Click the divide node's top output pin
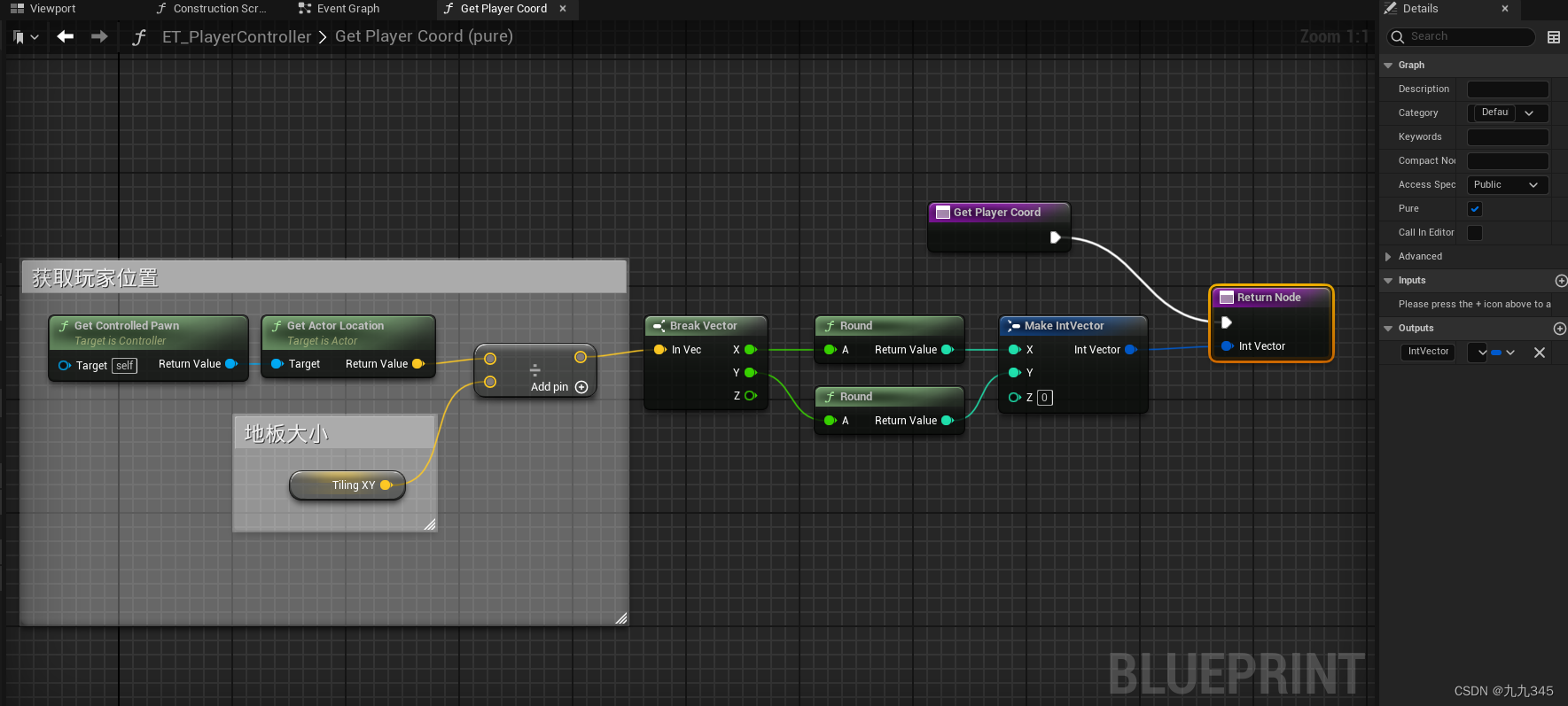The height and width of the screenshot is (706, 1568). tap(581, 358)
